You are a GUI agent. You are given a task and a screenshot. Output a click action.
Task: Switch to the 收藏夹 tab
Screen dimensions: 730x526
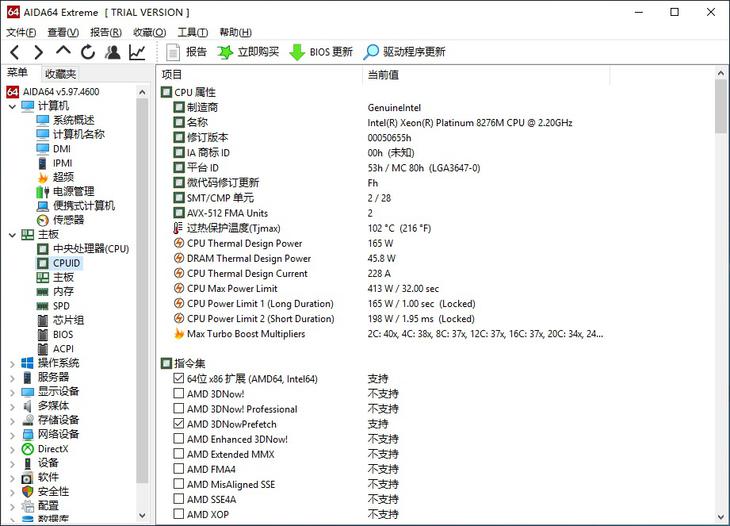tap(60, 74)
